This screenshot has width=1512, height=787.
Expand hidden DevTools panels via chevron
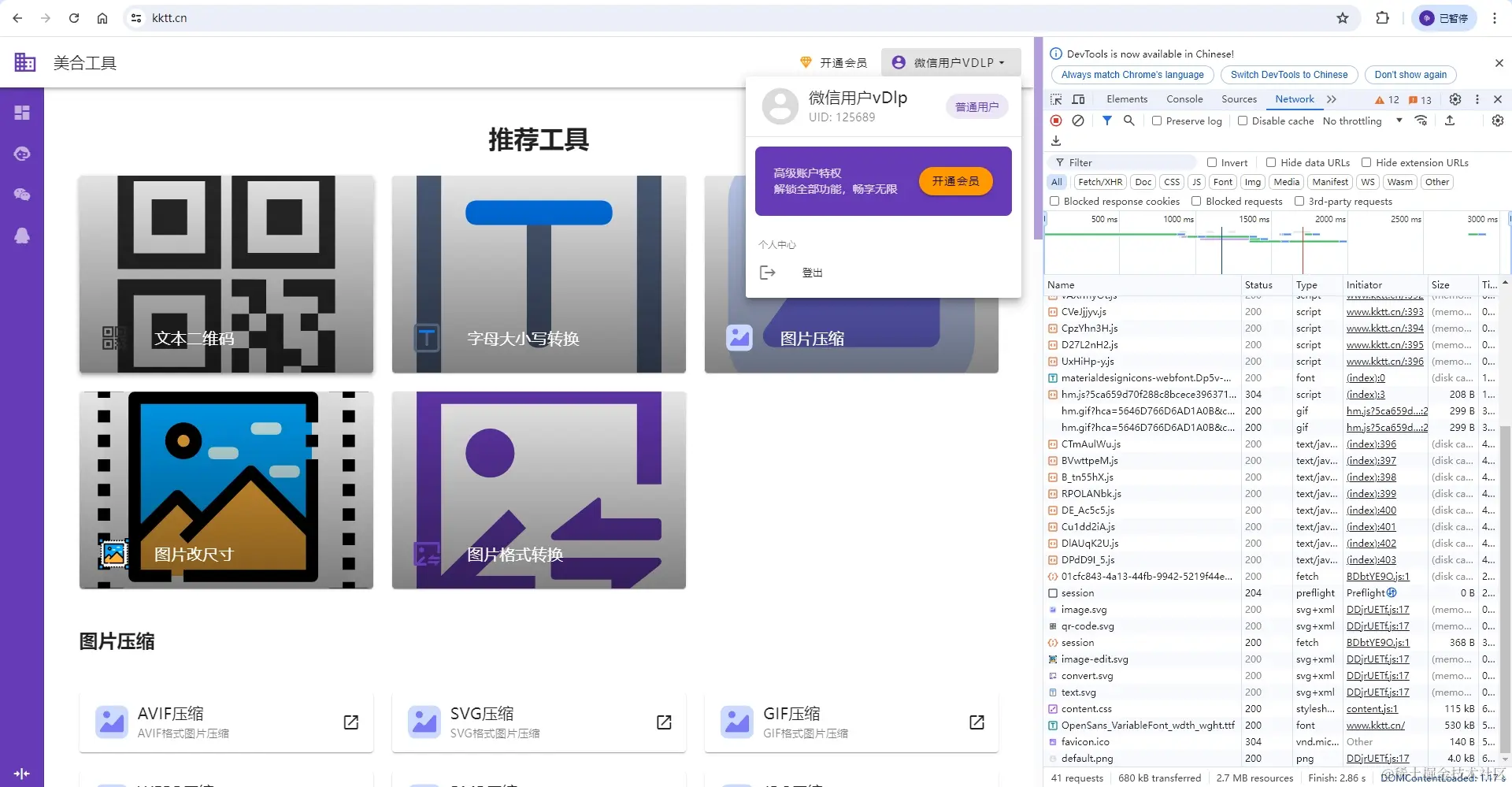[1332, 99]
